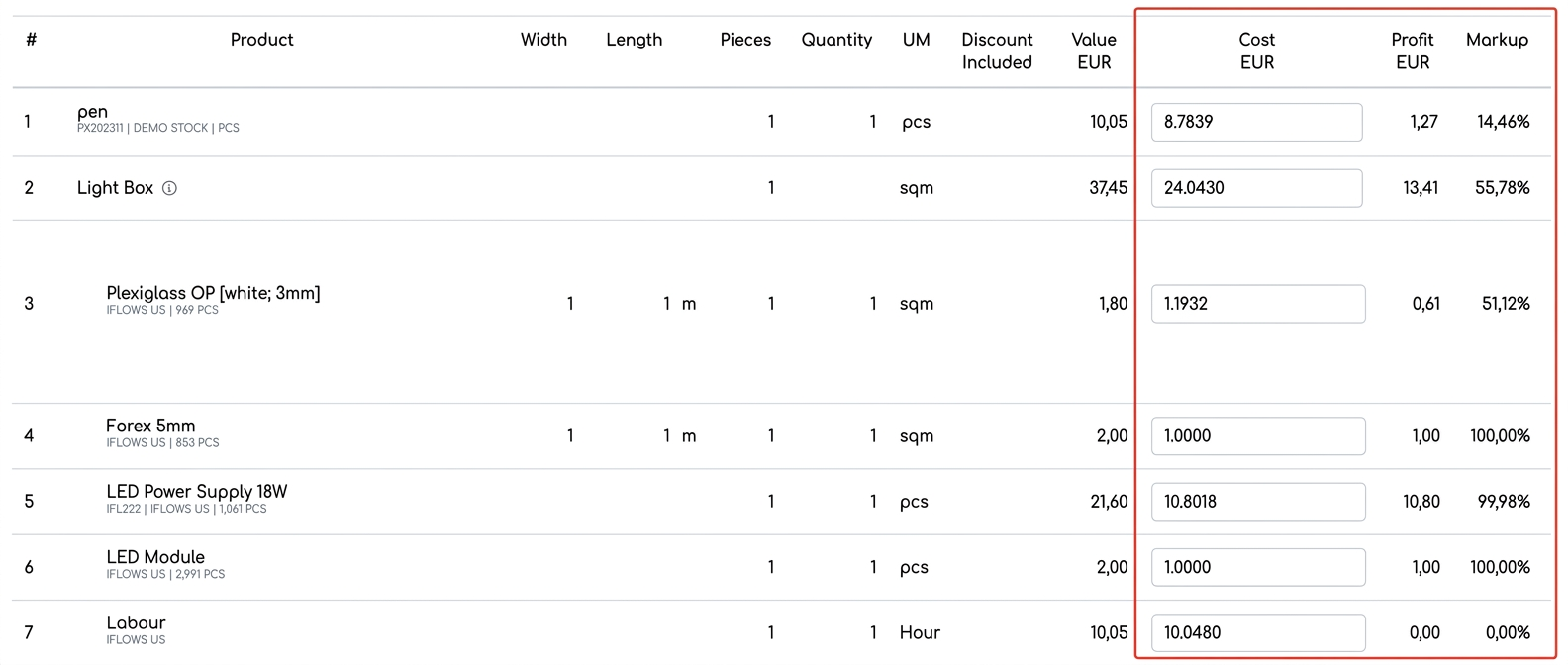Click the LED Power Supply 18W product

point(197,492)
